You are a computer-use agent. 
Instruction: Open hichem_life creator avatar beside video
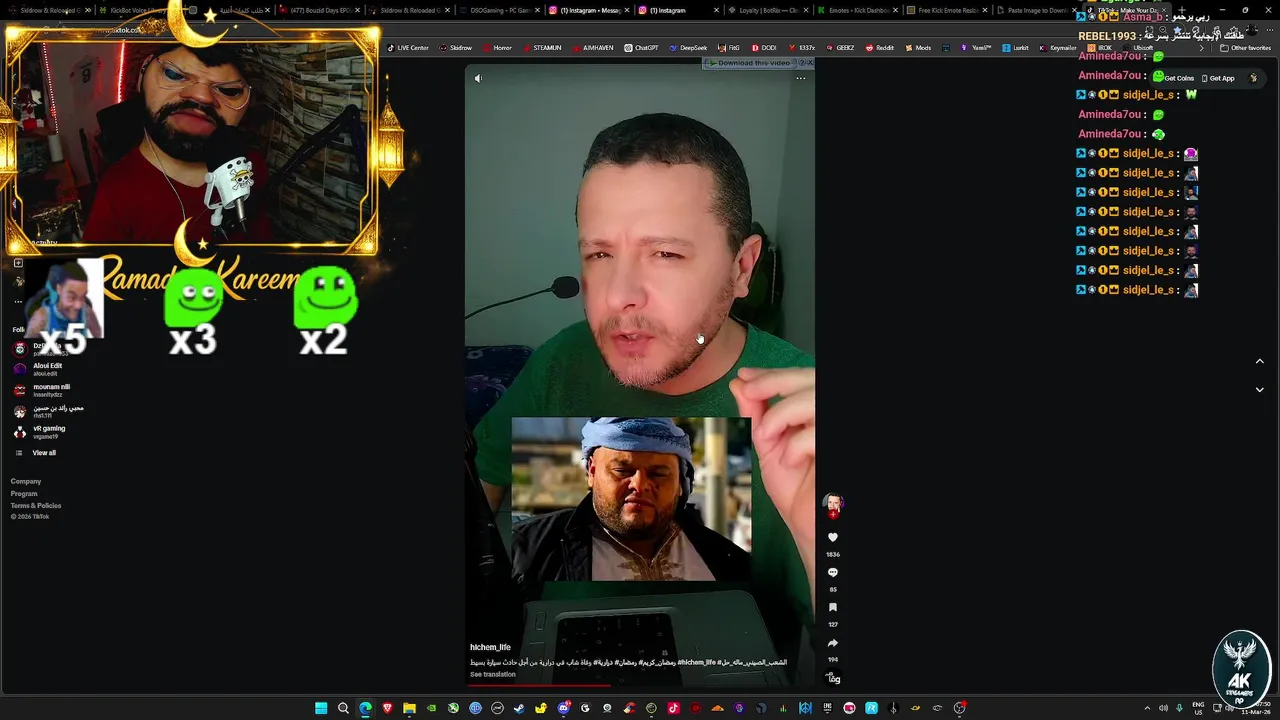[833, 503]
